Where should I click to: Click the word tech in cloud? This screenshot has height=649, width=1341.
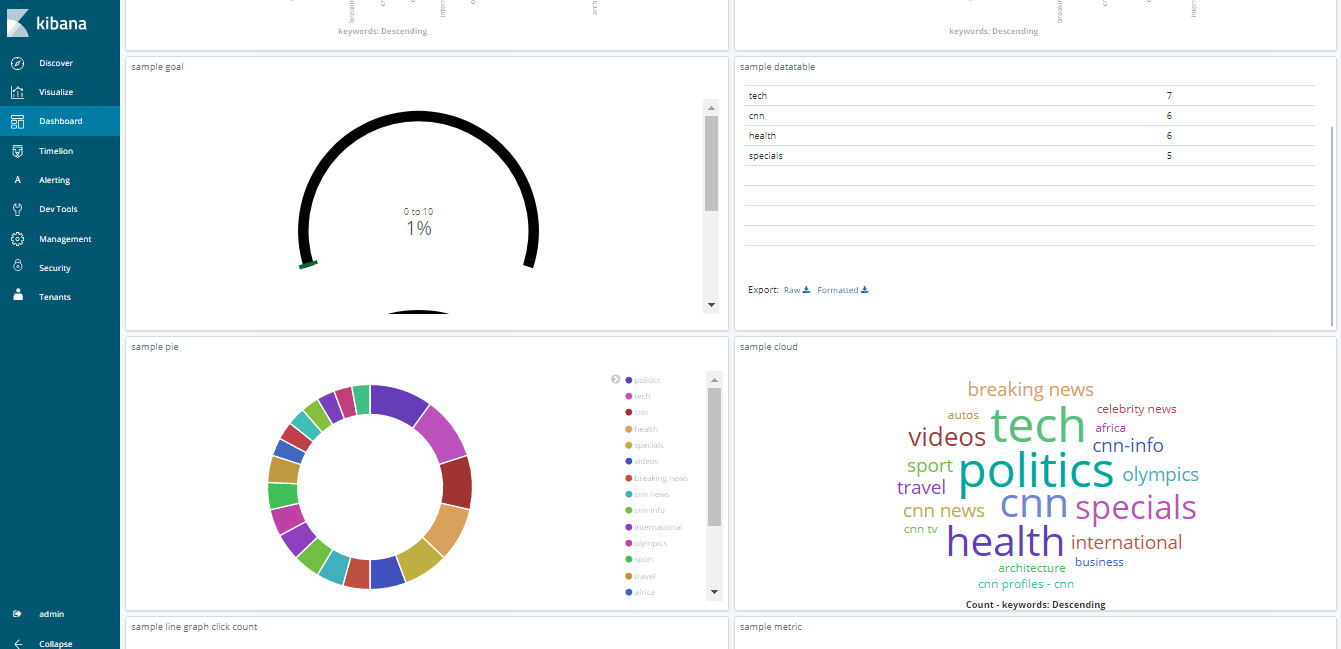tap(1038, 425)
